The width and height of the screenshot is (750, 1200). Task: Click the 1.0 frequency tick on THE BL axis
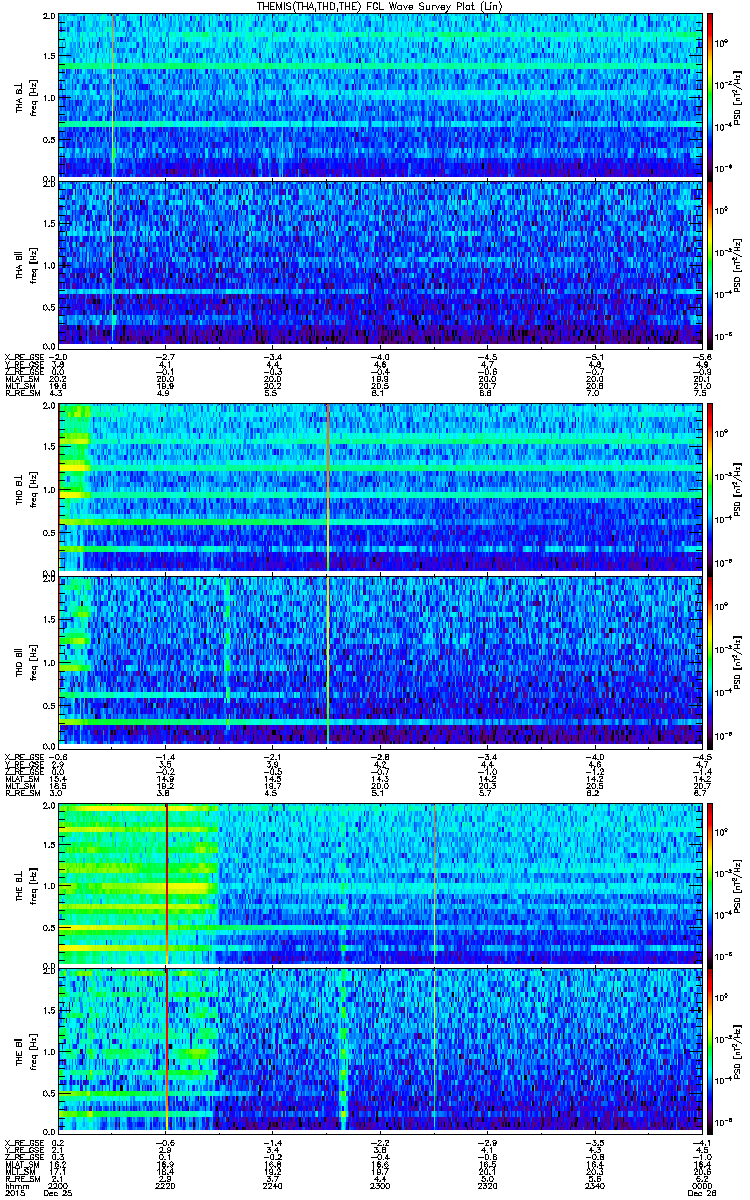tap(51, 884)
